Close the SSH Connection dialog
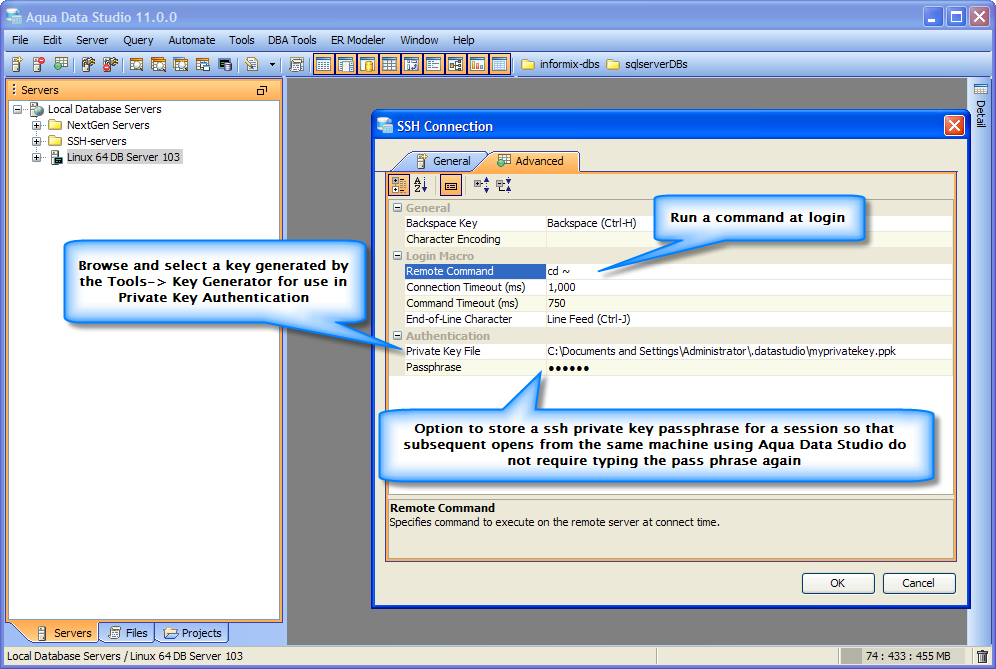The width and height of the screenshot is (996, 669). click(x=954, y=126)
